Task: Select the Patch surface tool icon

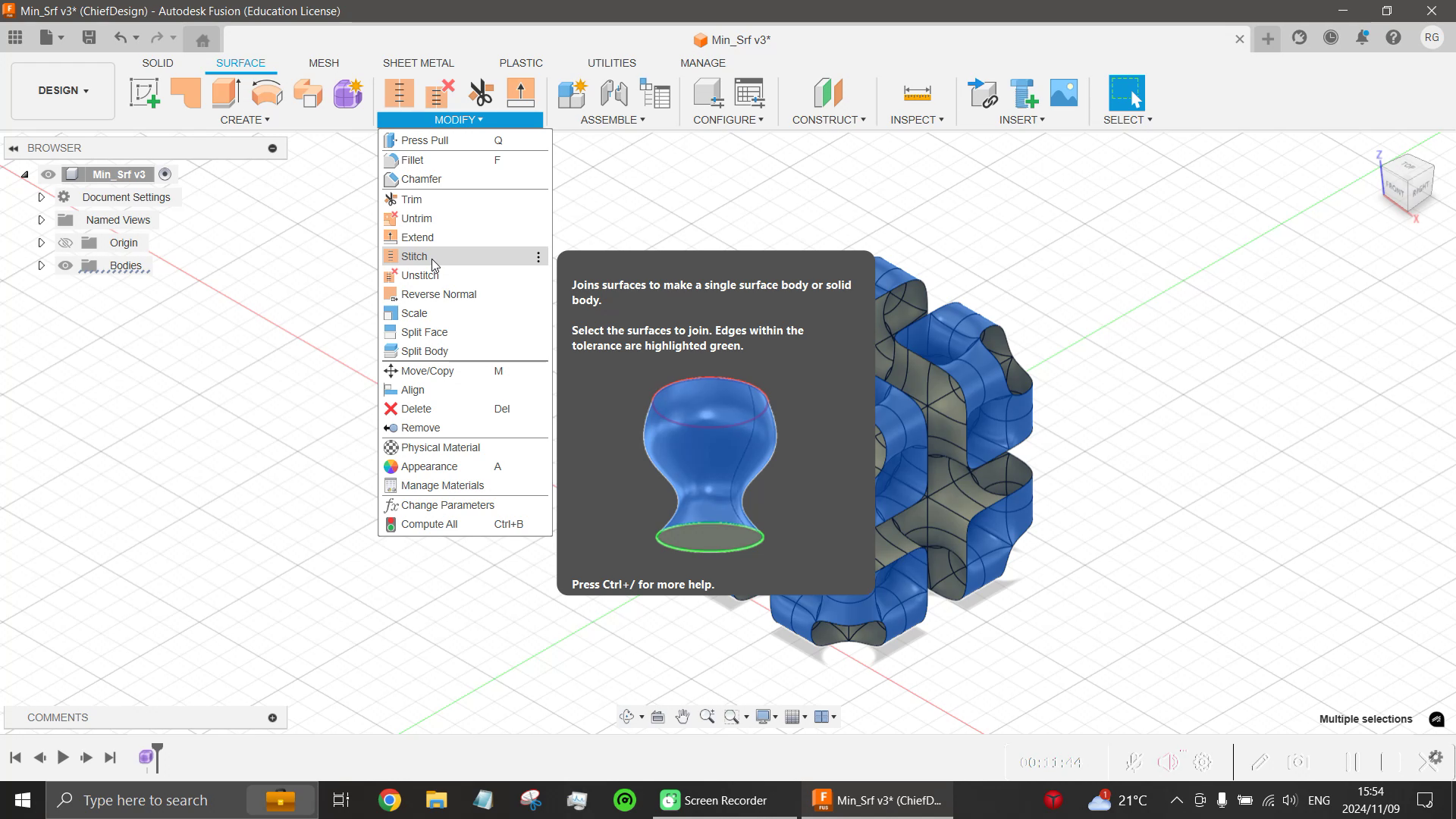Action: (x=185, y=93)
